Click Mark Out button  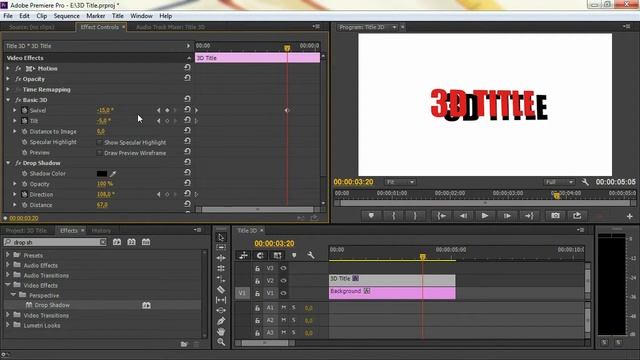415,216
